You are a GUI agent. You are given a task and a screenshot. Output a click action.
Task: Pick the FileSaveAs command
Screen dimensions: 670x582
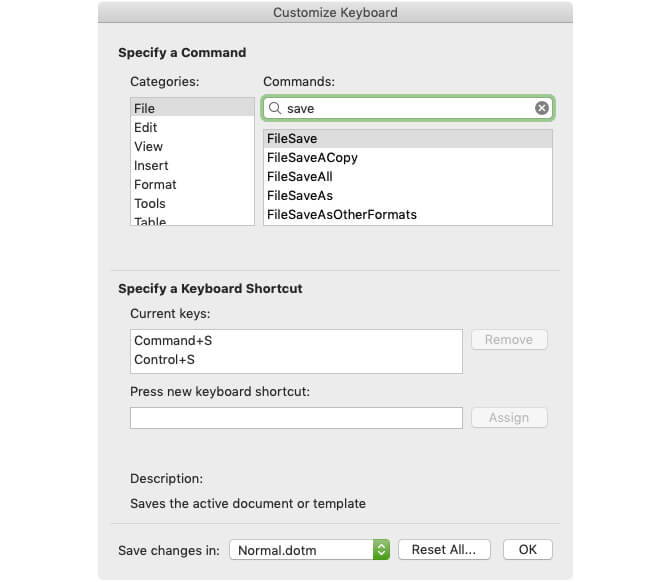click(x=300, y=196)
